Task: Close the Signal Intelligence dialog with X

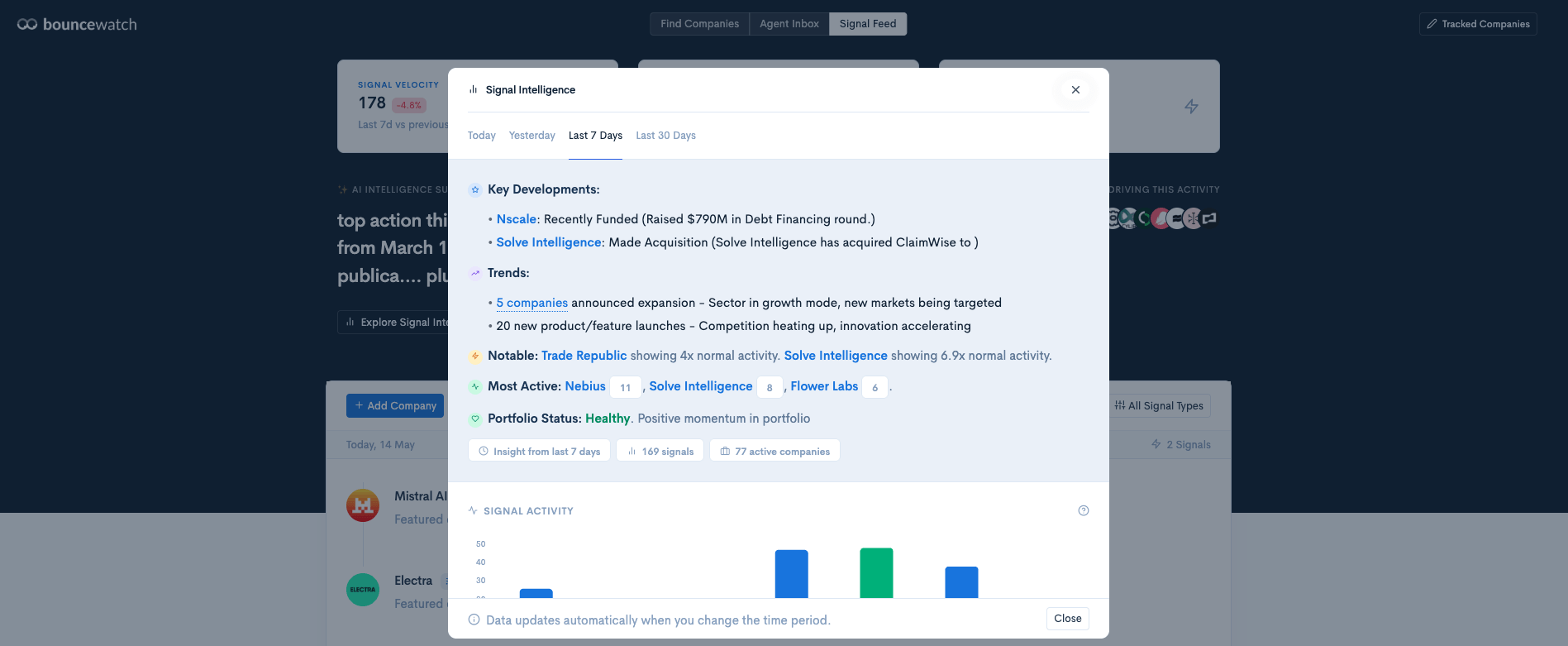Action: point(1075,89)
